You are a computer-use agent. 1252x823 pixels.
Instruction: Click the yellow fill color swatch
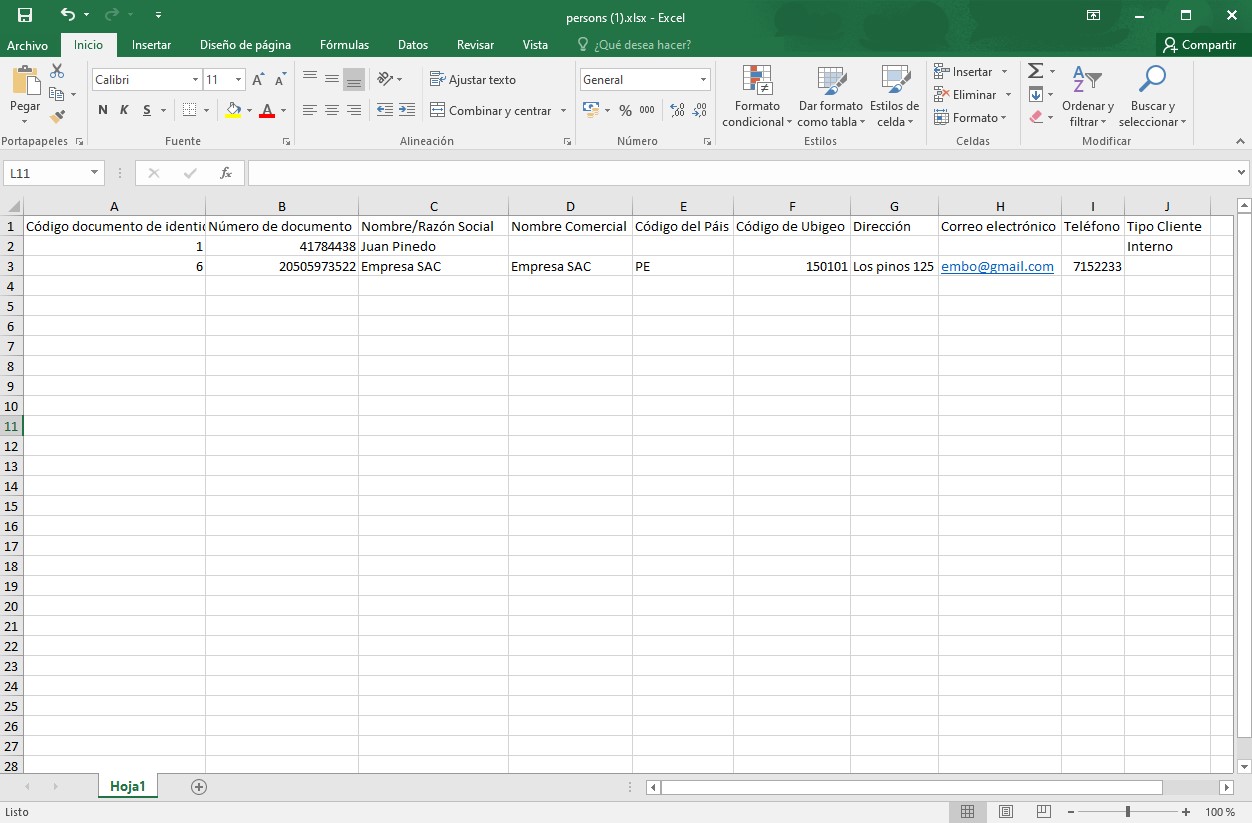coord(233,110)
